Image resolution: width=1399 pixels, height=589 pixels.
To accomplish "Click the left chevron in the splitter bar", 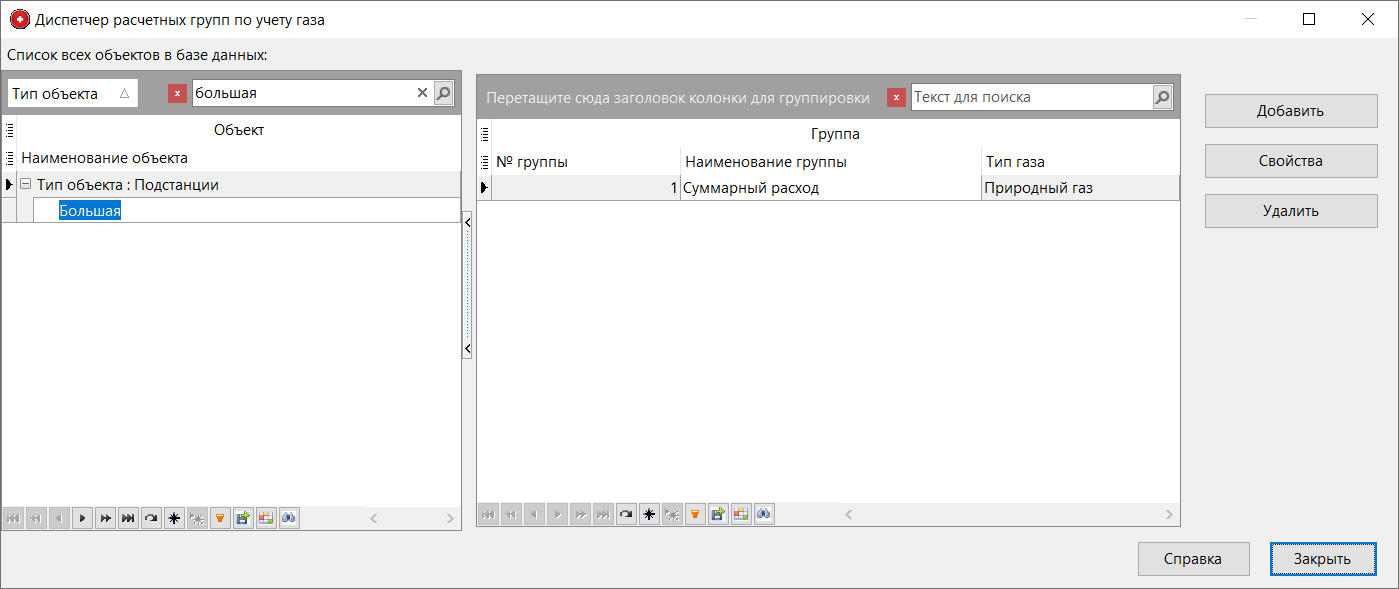I will pyautogui.click(x=468, y=222).
